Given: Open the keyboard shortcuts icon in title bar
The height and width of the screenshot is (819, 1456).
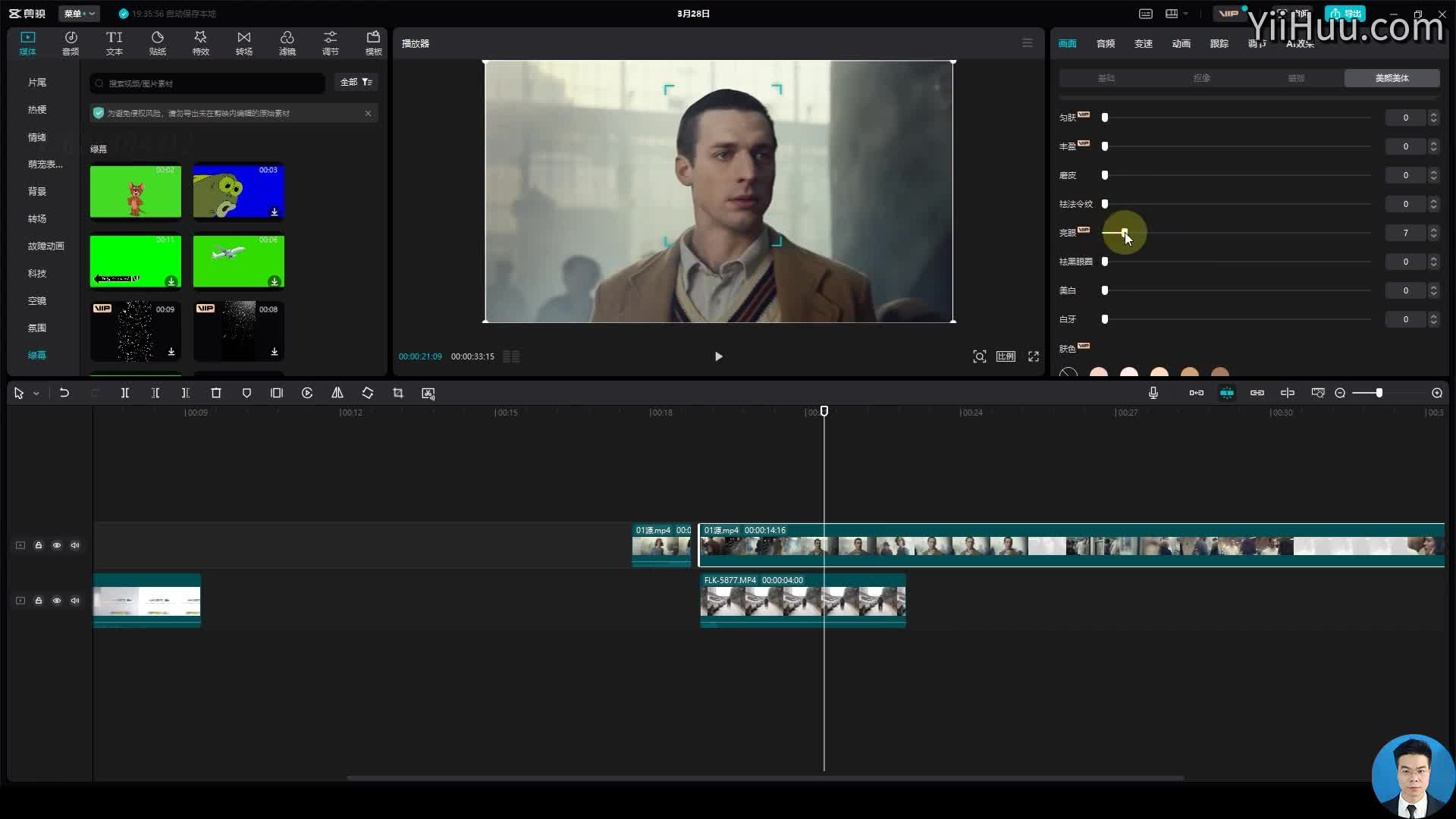Looking at the screenshot, I should (1146, 14).
